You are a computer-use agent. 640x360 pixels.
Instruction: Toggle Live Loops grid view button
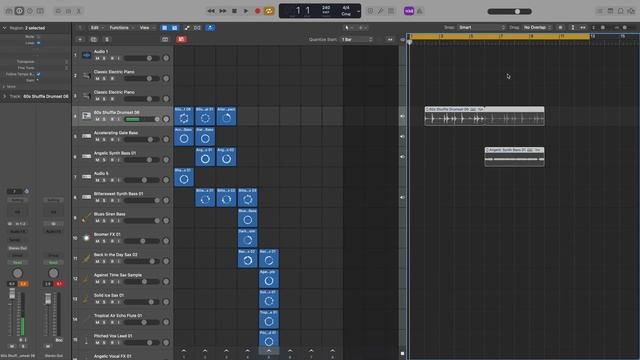point(164,28)
